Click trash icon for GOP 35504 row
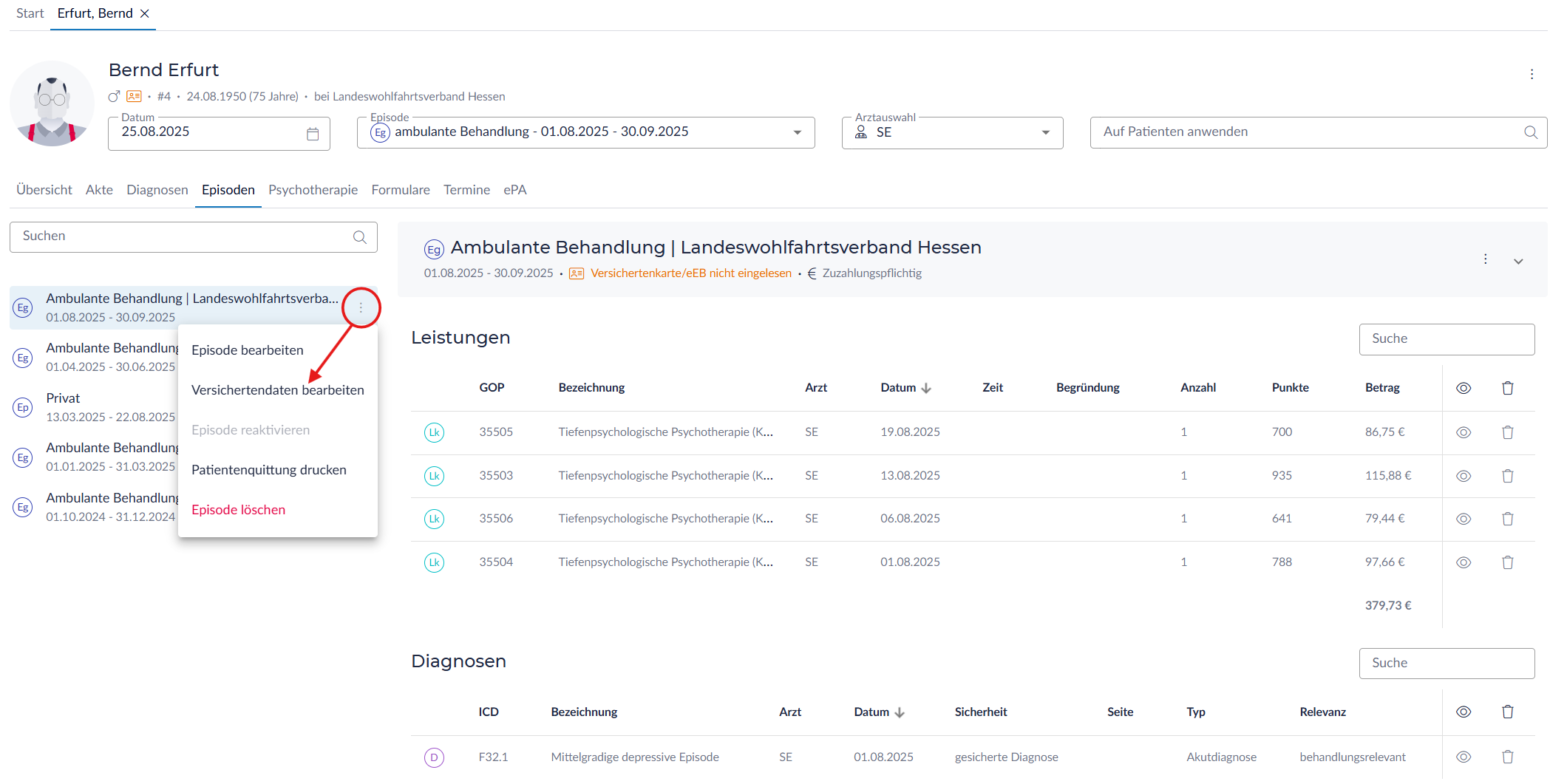The height and width of the screenshot is (784, 1550). tap(1507, 562)
